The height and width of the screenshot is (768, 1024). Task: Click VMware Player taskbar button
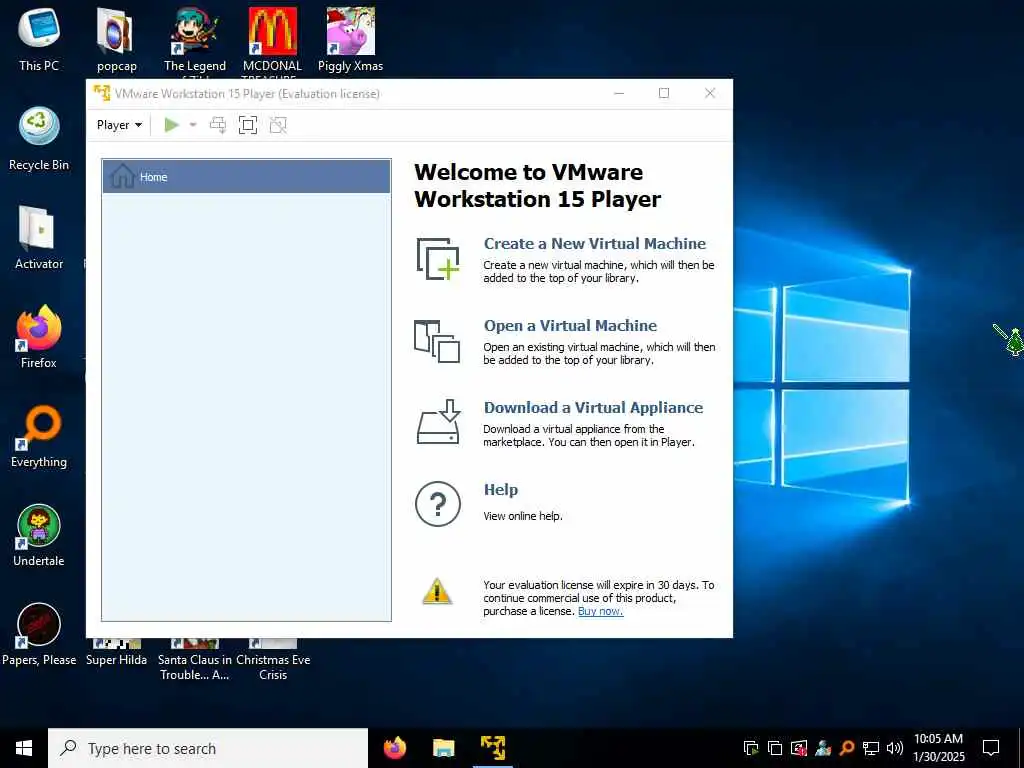492,748
